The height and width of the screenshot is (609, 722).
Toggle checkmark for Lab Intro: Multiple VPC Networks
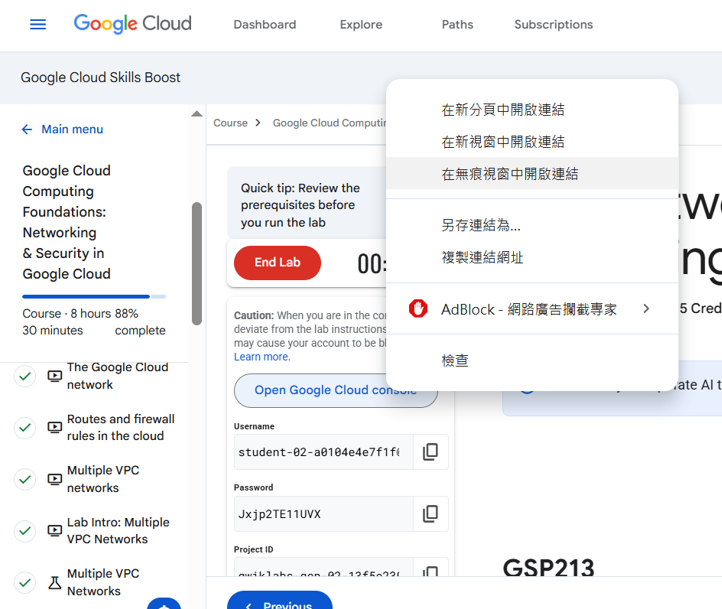tap(25, 531)
